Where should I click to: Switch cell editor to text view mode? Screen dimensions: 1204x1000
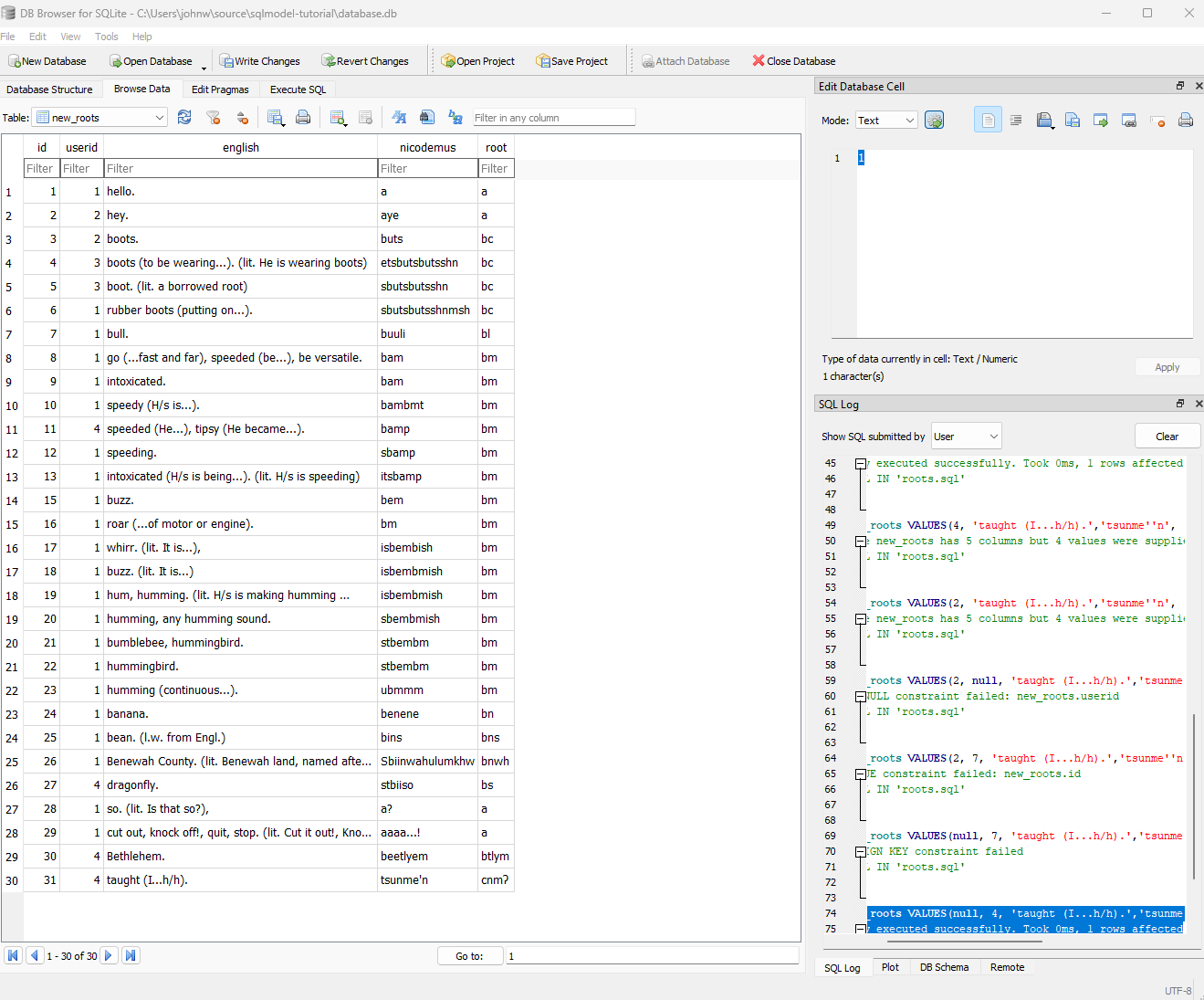click(x=988, y=120)
